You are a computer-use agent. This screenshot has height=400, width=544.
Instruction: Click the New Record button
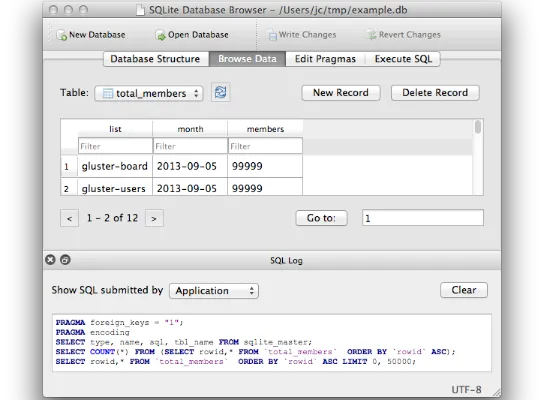click(x=341, y=93)
